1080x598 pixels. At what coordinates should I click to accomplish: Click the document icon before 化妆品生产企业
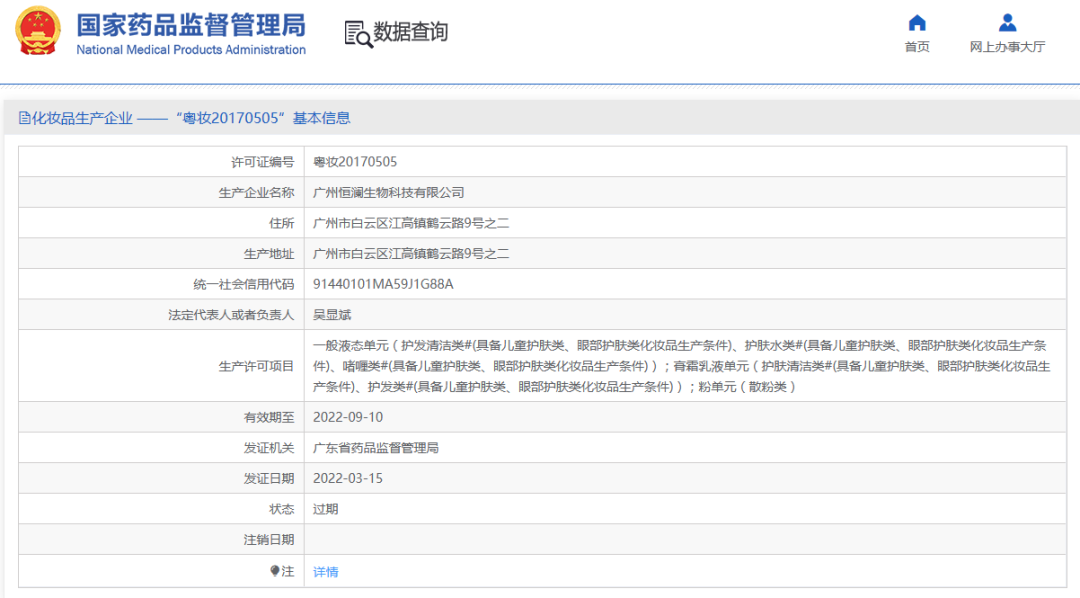click(x=24, y=118)
